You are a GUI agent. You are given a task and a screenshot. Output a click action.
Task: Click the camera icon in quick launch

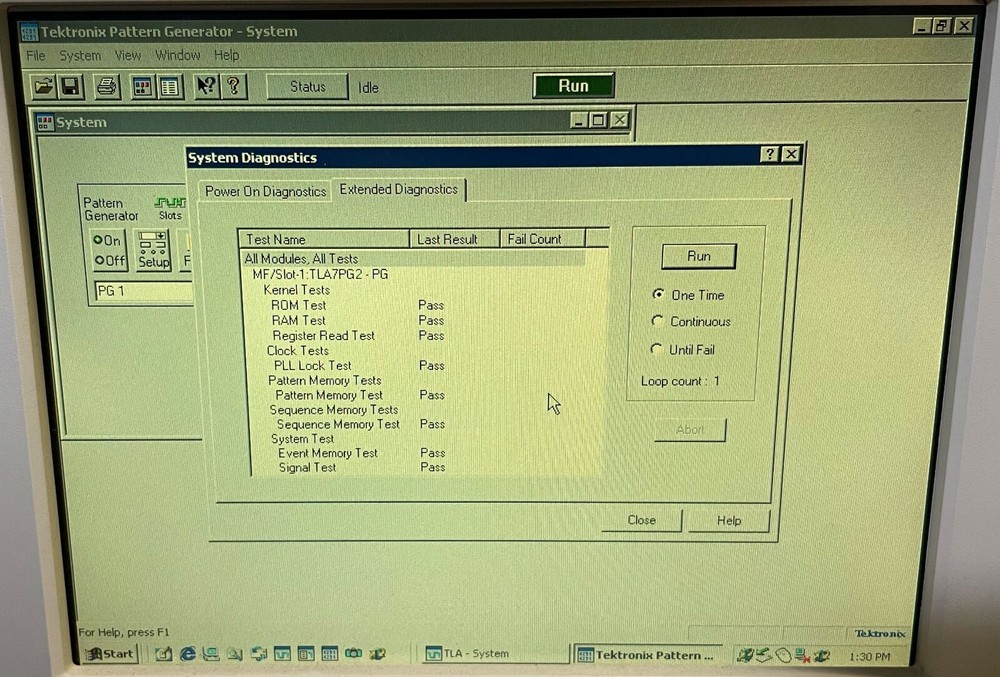tap(353, 653)
